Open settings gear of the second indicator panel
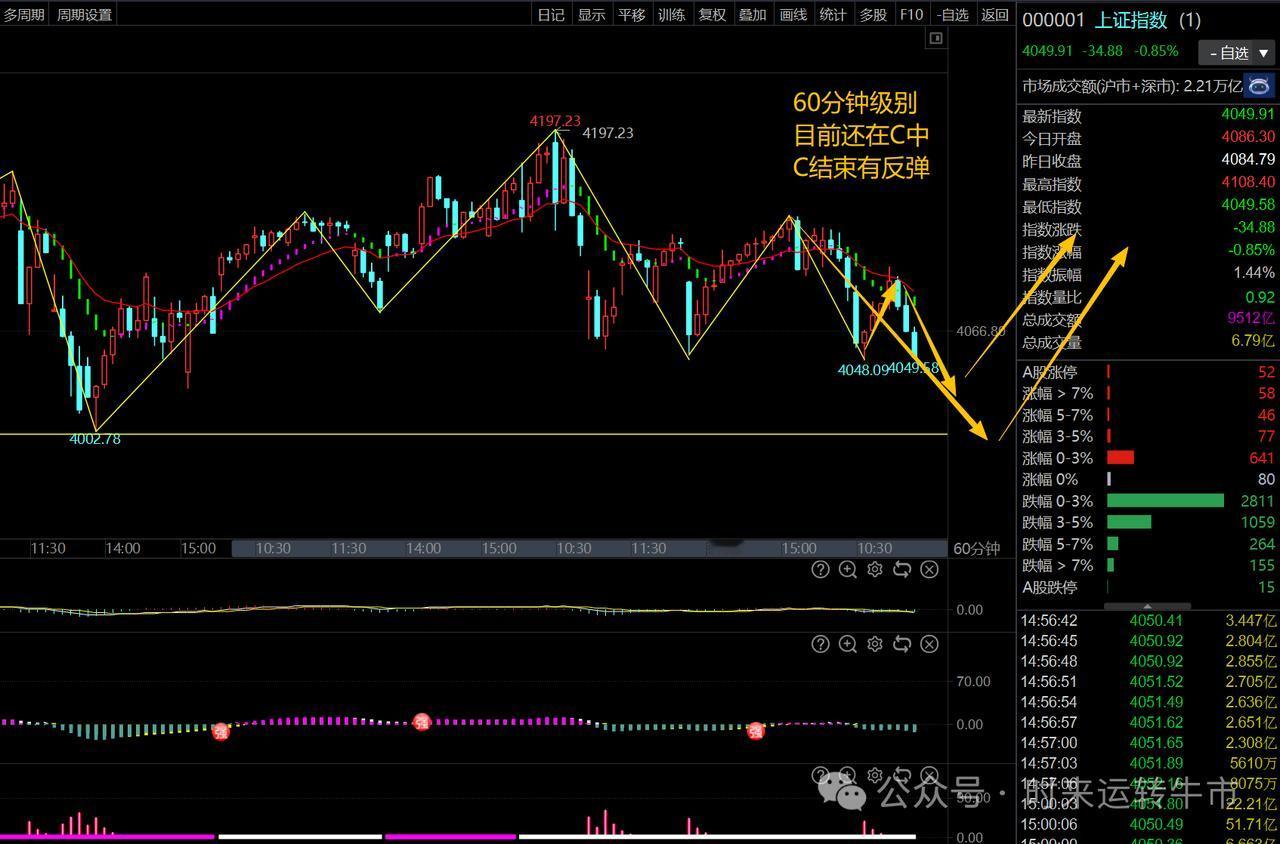 tap(875, 644)
